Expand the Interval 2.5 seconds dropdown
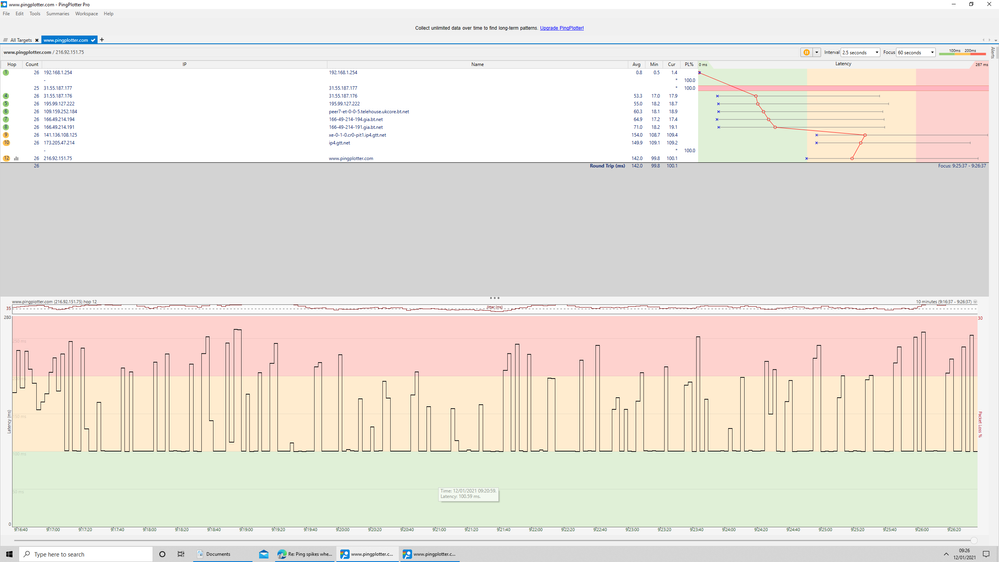Screen dimensions: 999x562 (x=860, y=52)
